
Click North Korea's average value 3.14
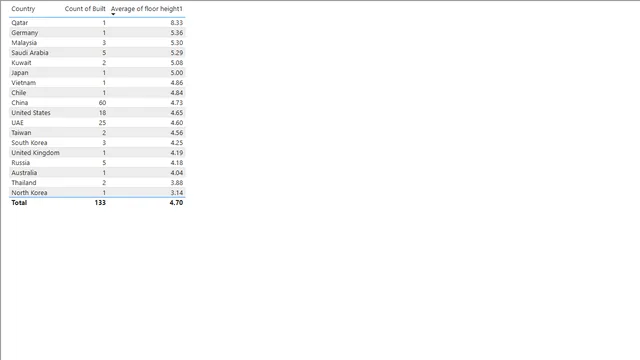tap(177, 193)
